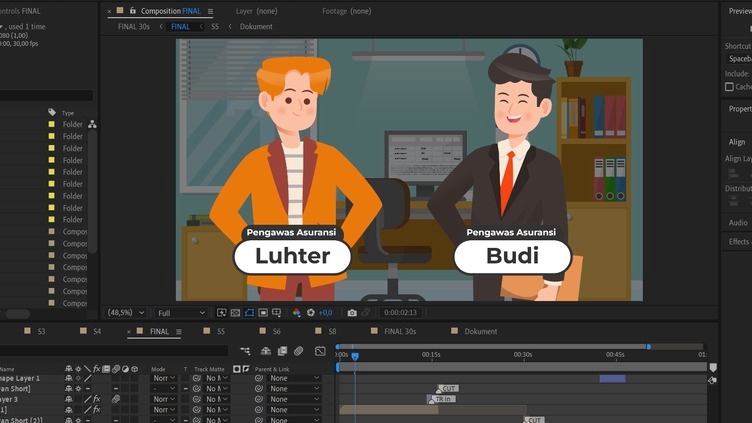752x423 pixels.
Task: Click the blue current time indicator on ruler
Action: [x=355, y=356]
